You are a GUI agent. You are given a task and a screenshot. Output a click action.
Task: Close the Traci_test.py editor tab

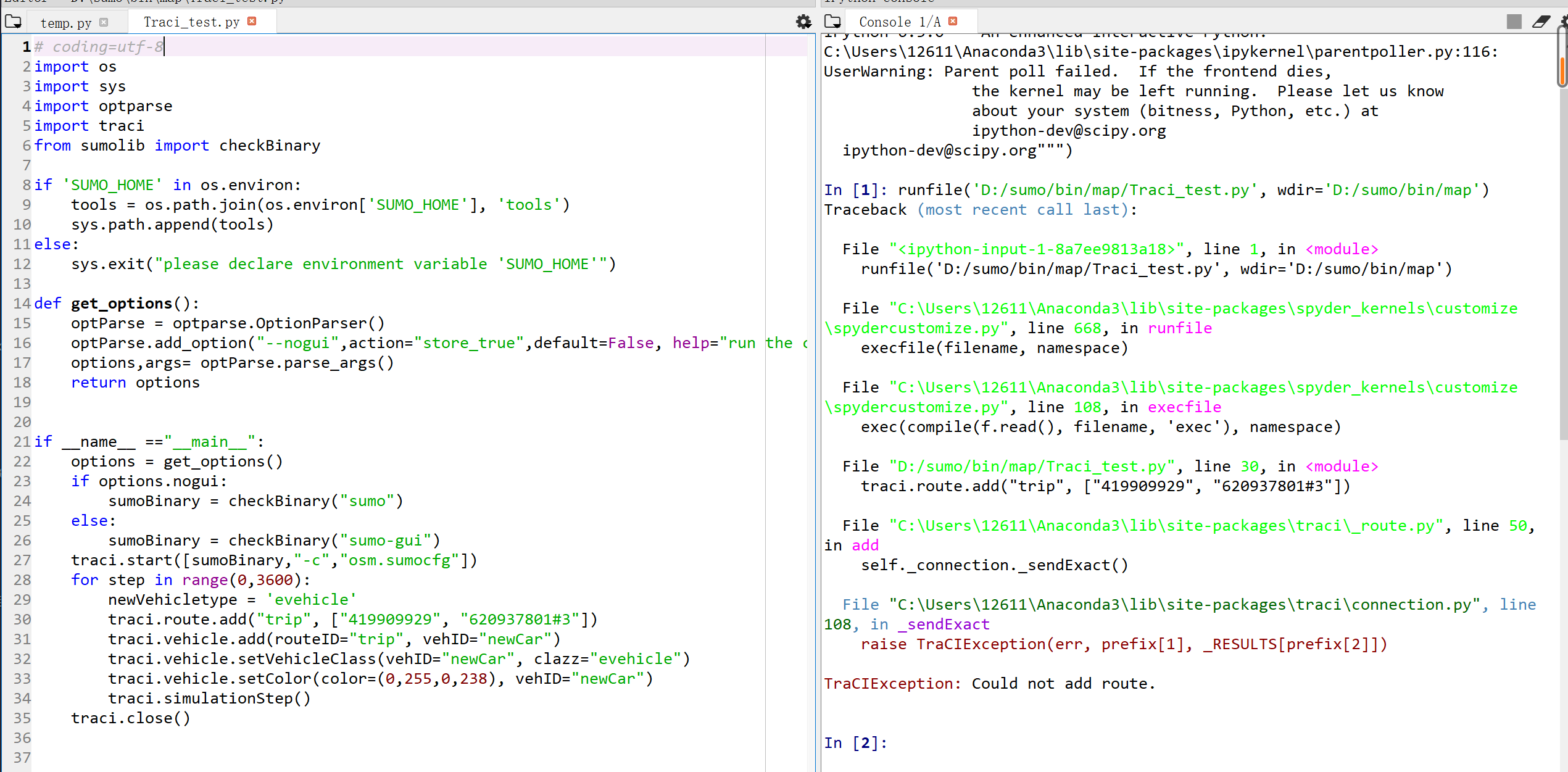(251, 20)
